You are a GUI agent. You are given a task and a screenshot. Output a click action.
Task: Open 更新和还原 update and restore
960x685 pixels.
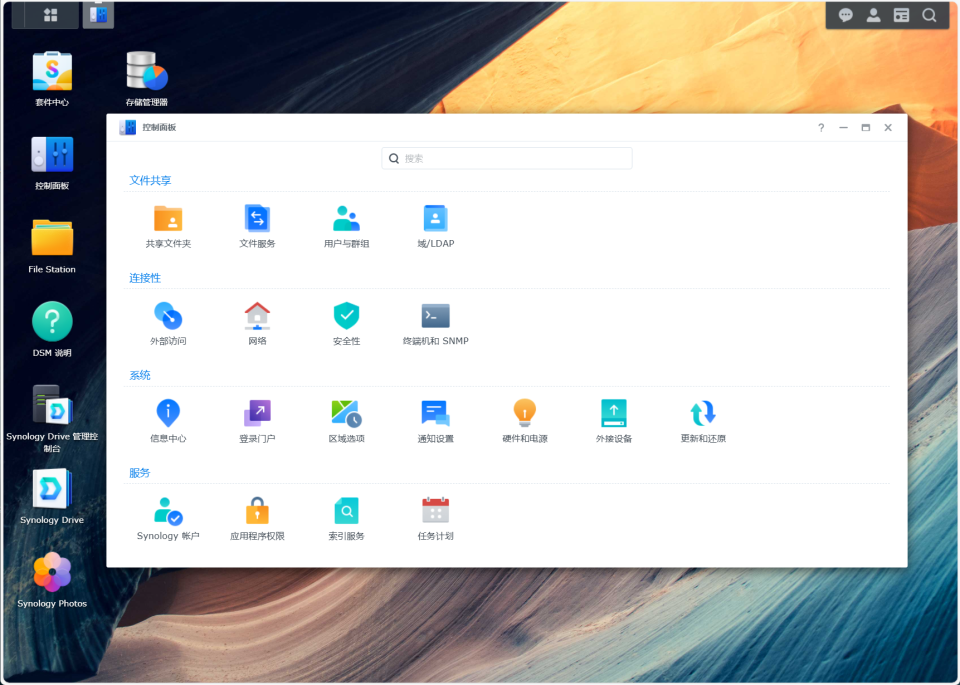coord(703,420)
